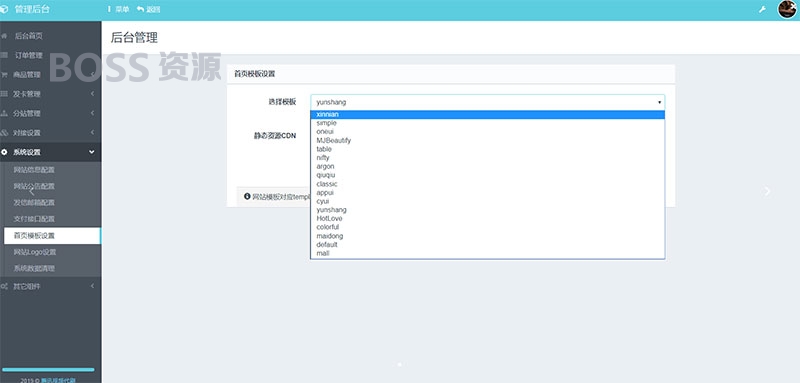Click the 选择模板 dropdown arrow
Image resolution: width=800 pixels, height=383 pixels.
click(659, 102)
